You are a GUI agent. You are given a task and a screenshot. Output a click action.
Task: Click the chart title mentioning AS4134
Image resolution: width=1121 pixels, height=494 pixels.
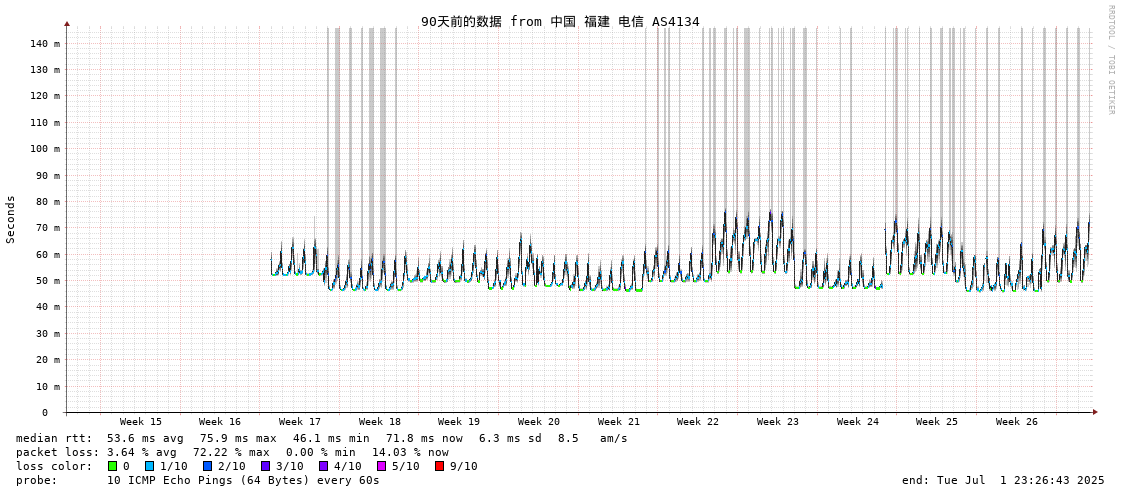560,21
